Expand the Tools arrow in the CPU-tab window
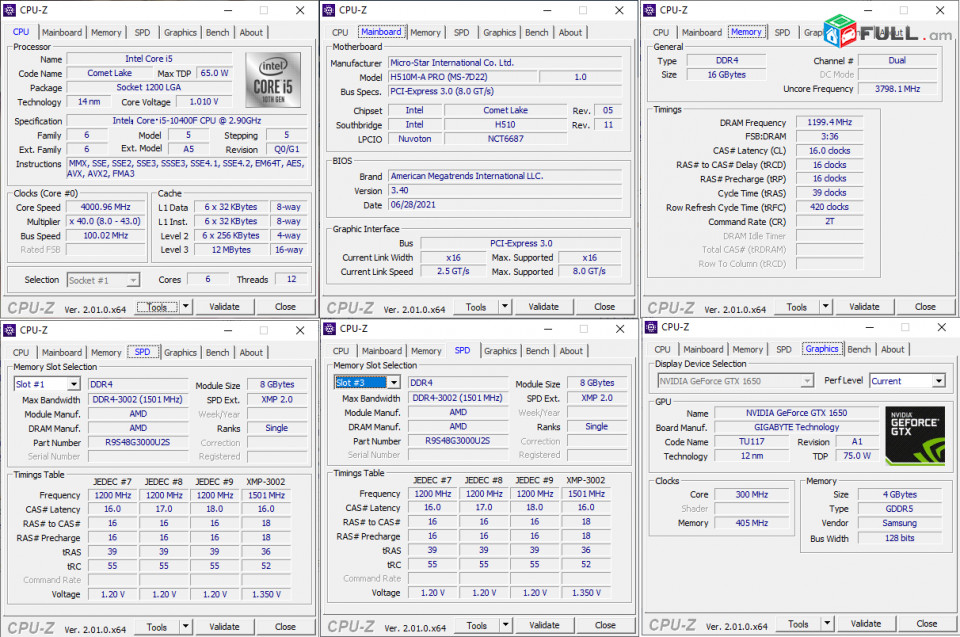This screenshot has height=637, width=960. tap(186, 306)
